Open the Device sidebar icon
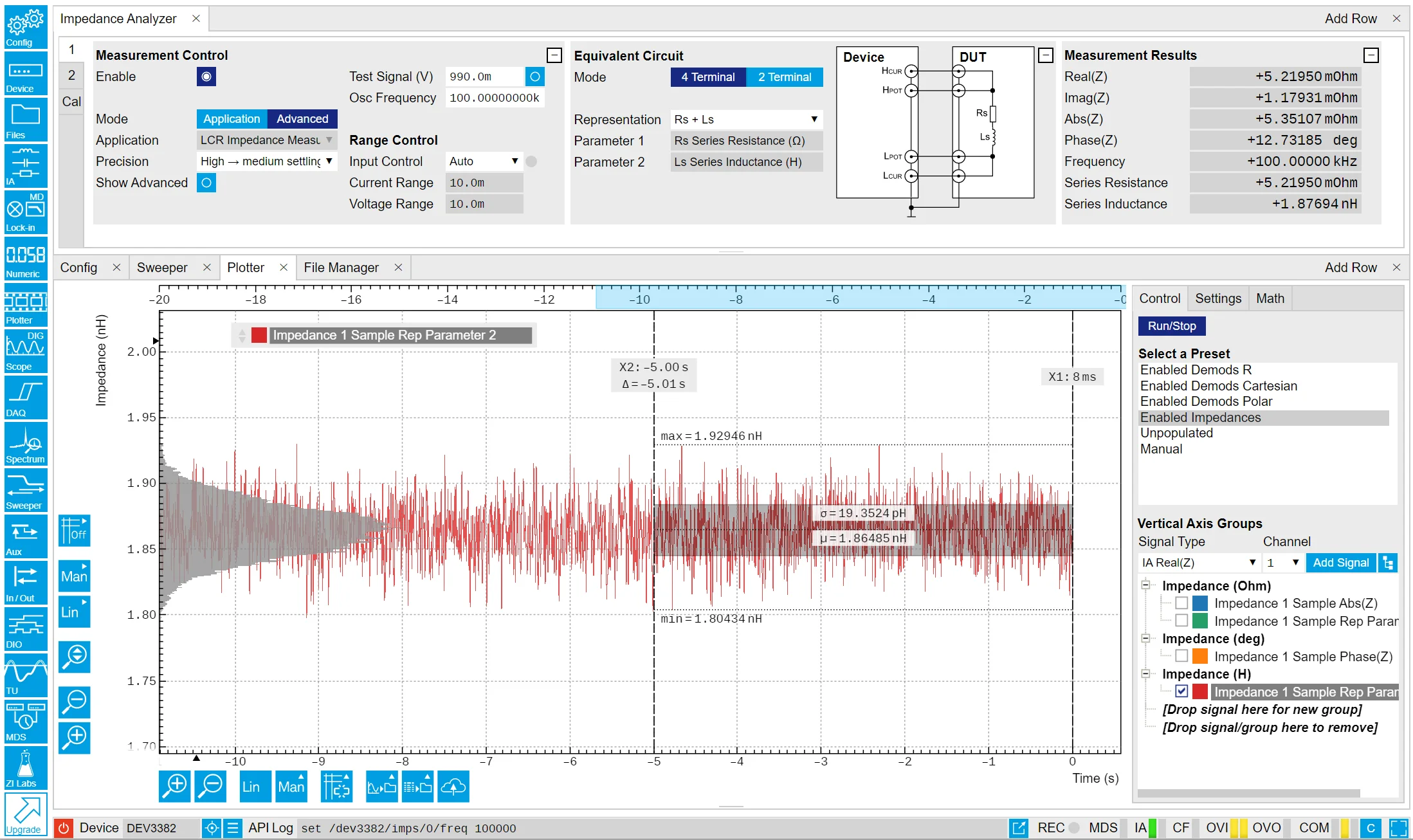The image size is (1413, 840). coord(26,73)
